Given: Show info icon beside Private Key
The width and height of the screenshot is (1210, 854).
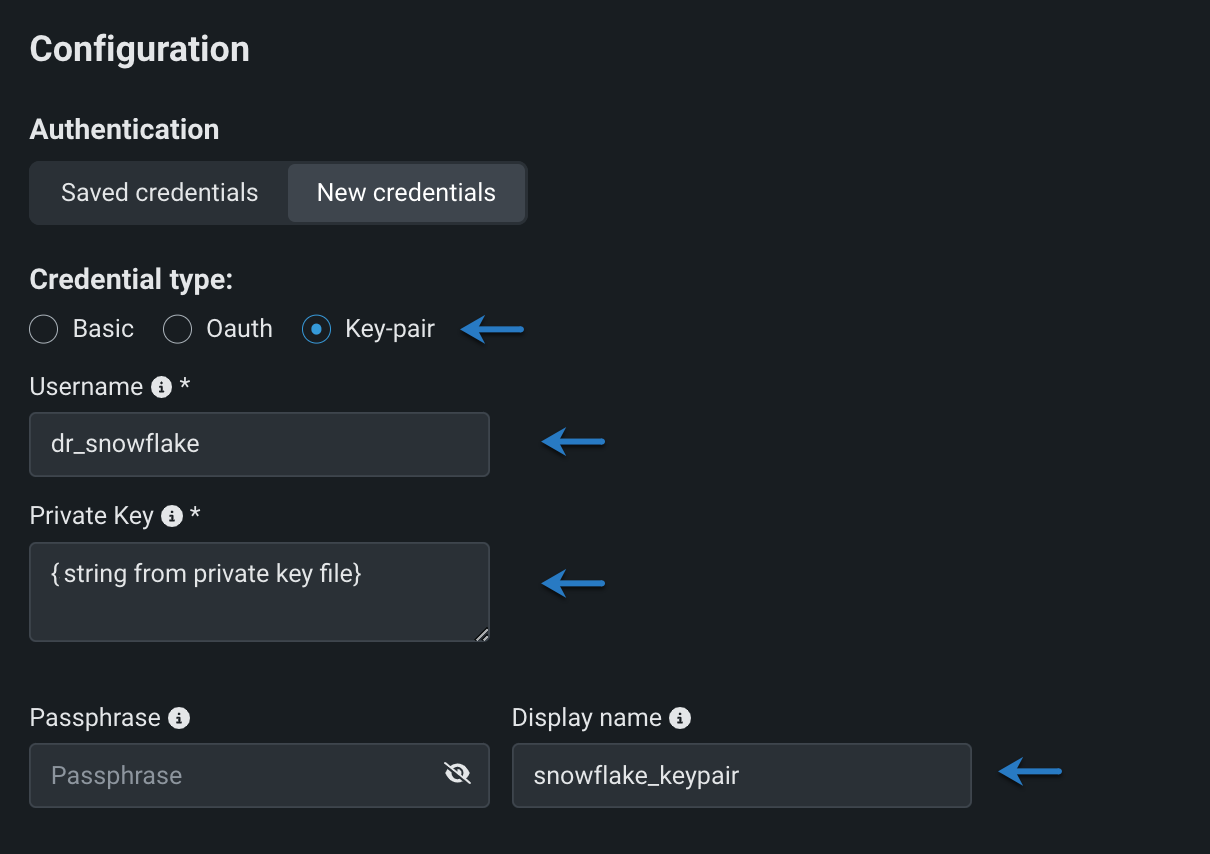Looking at the screenshot, I should point(172,516).
